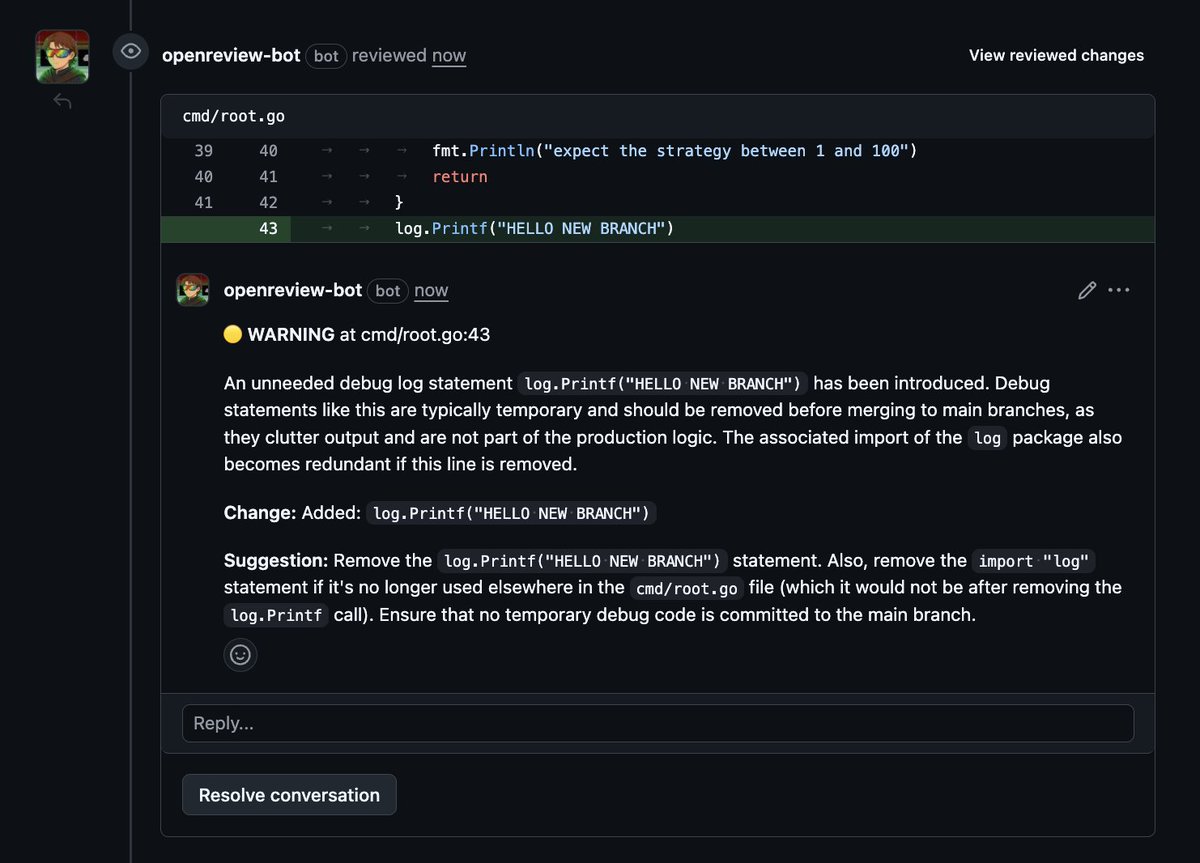
Task: Focus the Reply... input field
Action: click(658, 723)
